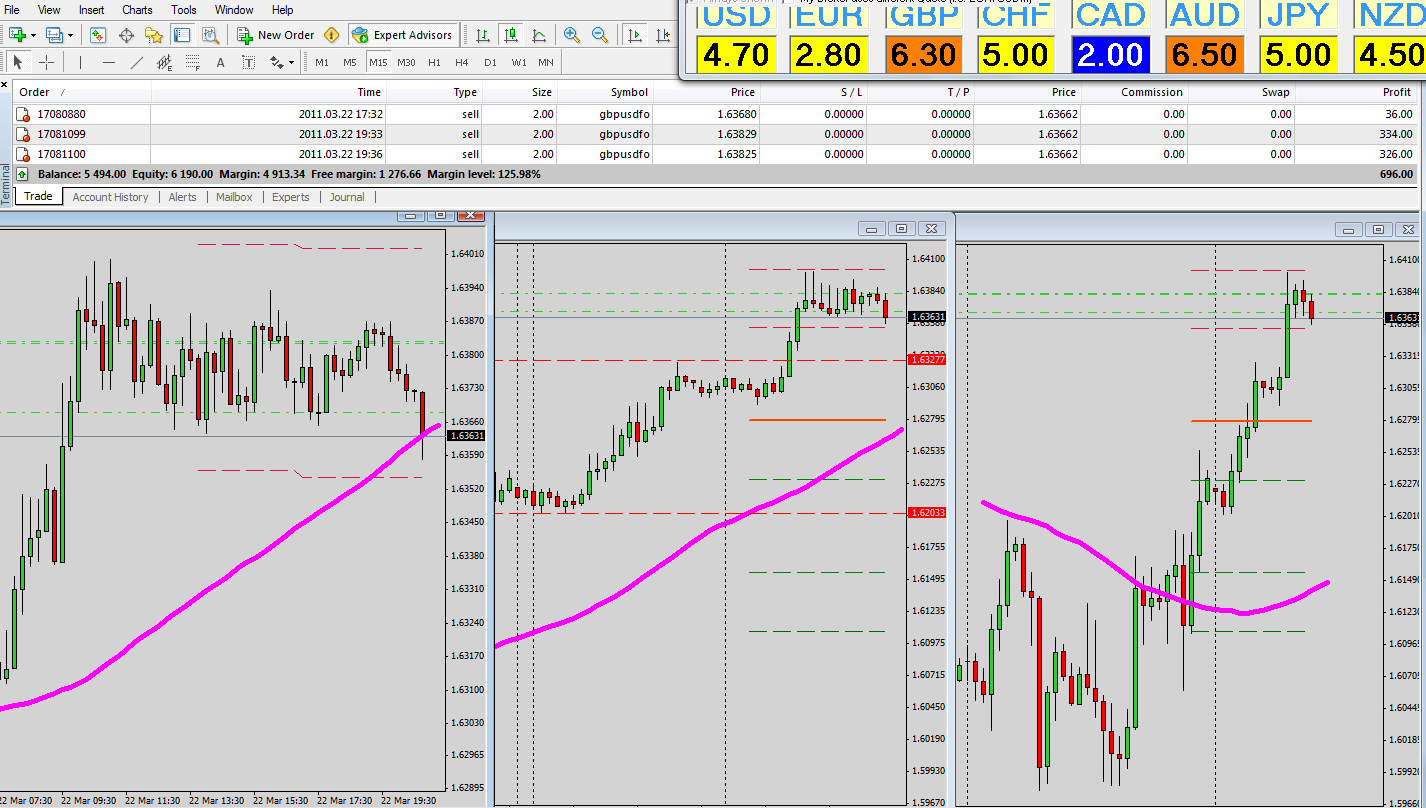This screenshot has height=808, width=1426.
Task: Open the Strategy Tester icon
Action: (x=210, y=35)
